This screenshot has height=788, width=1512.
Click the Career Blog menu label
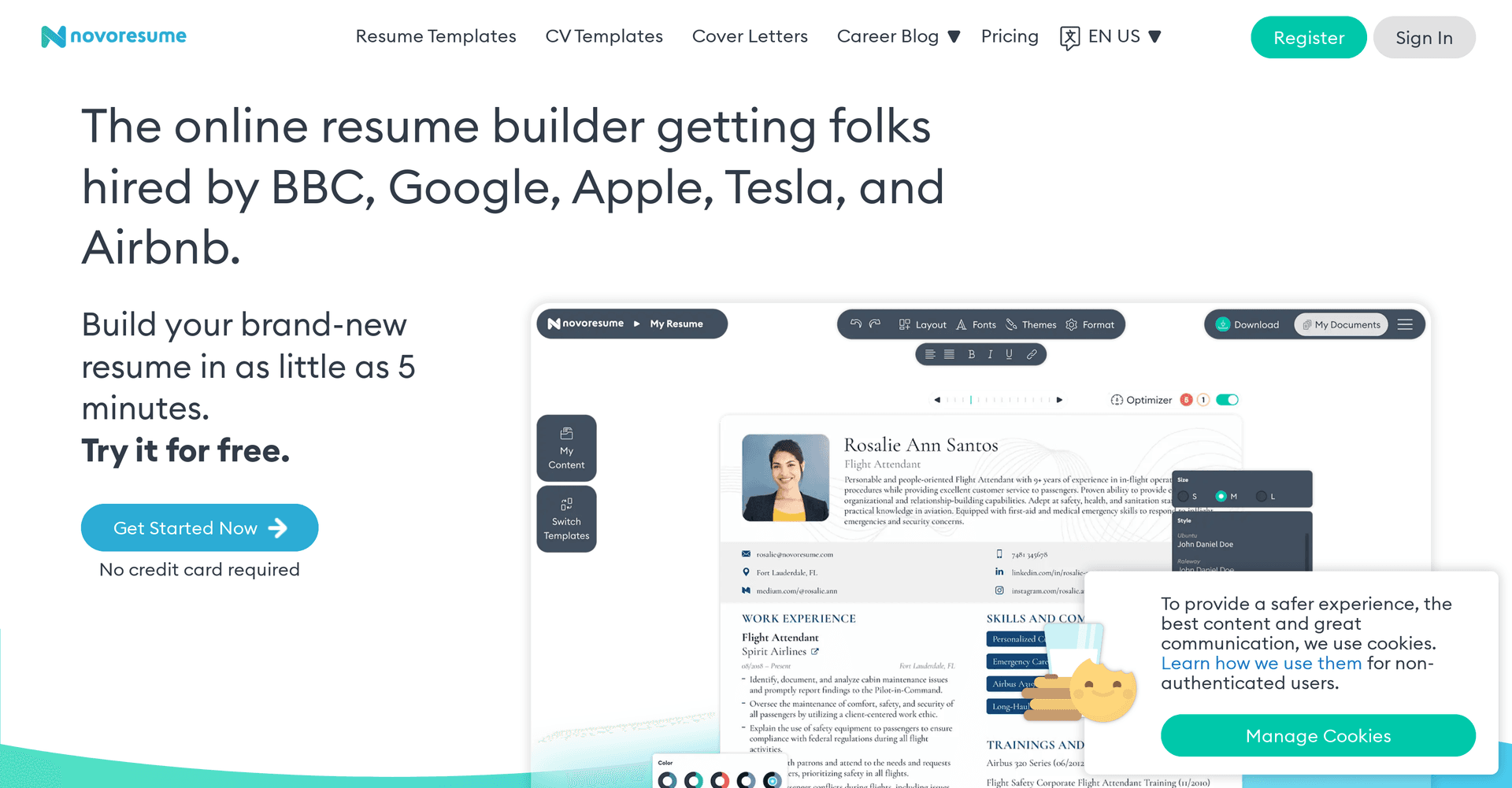coord(888,36)
